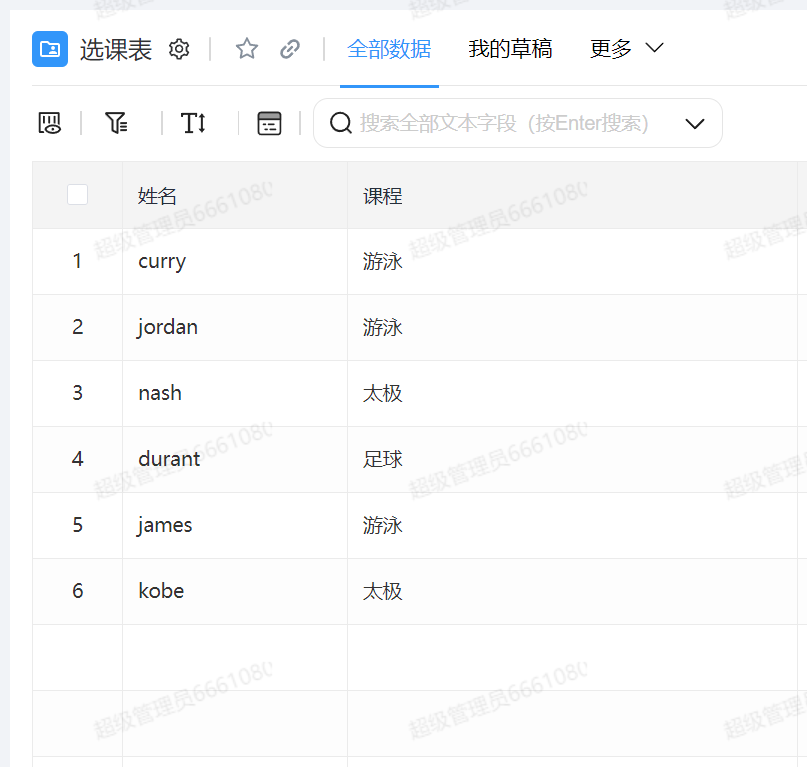The width and height of the screenshot is (807, 767).
Task: Click the blue 选课表 folder icon
Action: [50, 49]
